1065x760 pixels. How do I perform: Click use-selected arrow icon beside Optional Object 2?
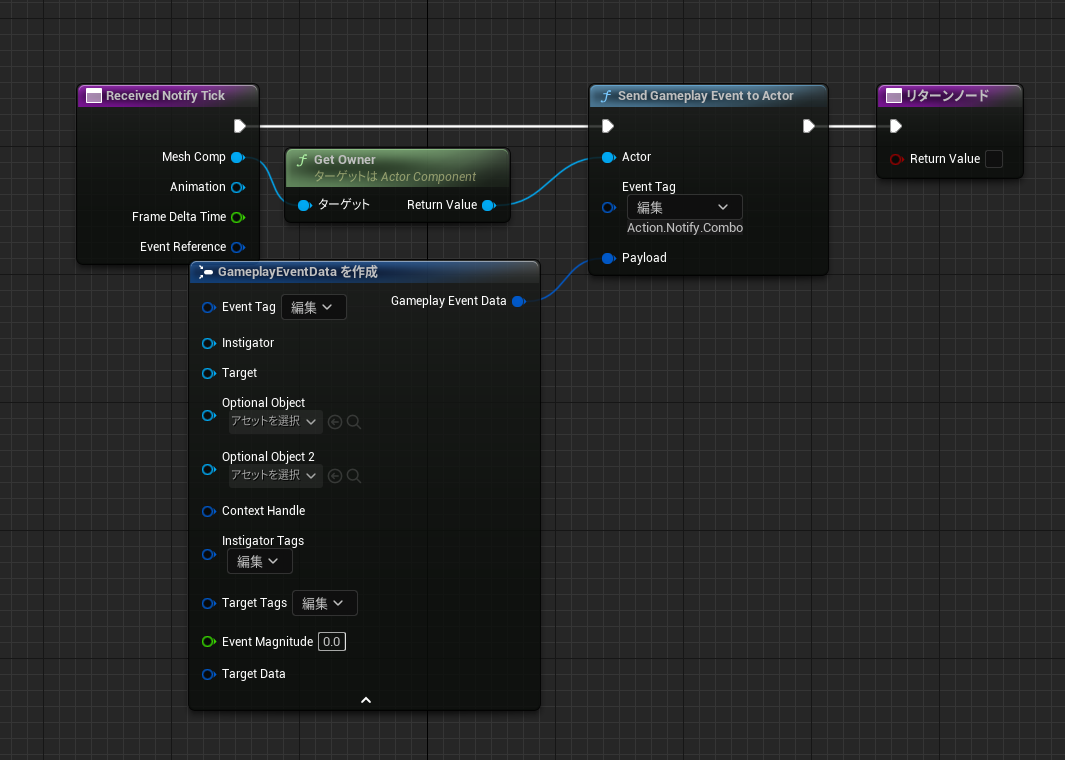(335, 476)
